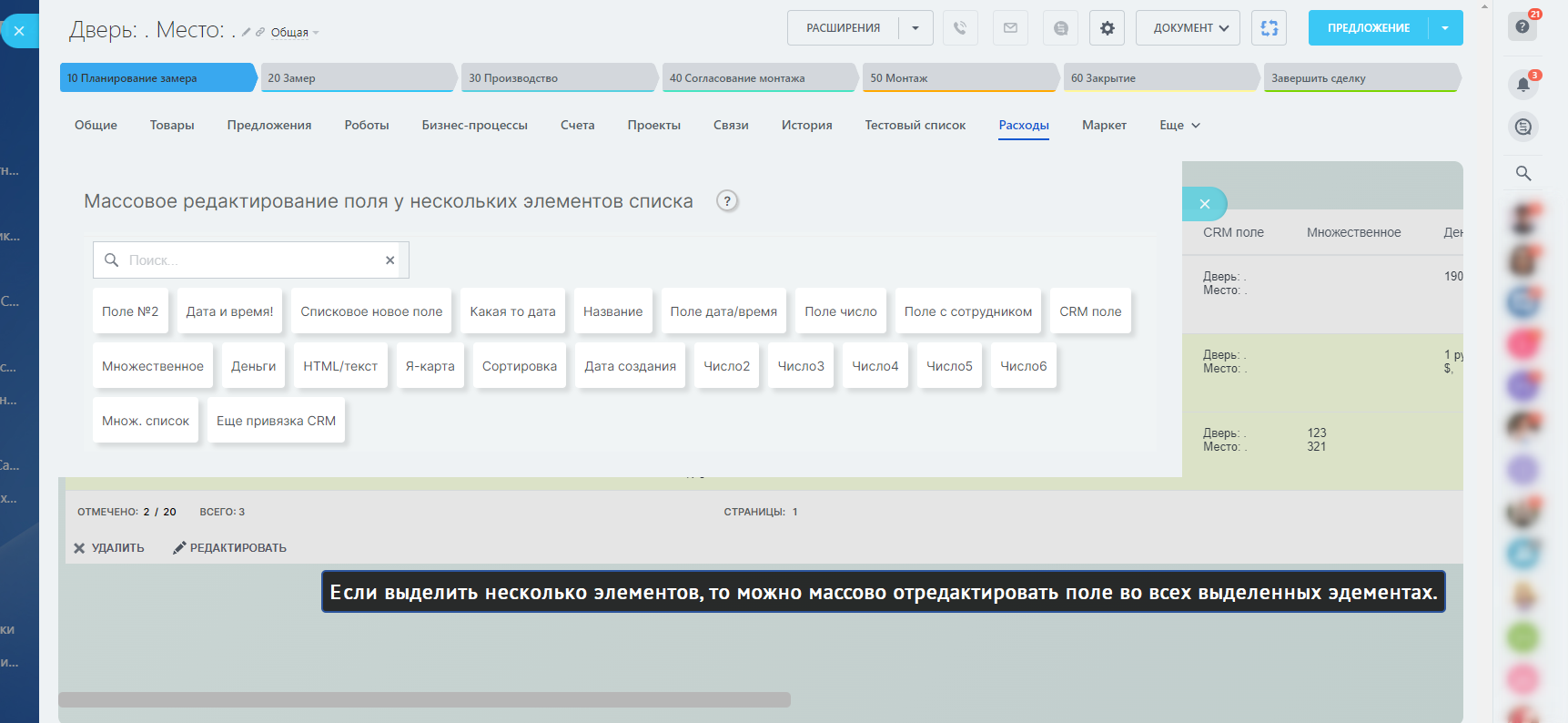The width and height of the screenshot is (1568, 723).
Task: Click the blue fullscreen arrows icon
Action: point(1269,28)
